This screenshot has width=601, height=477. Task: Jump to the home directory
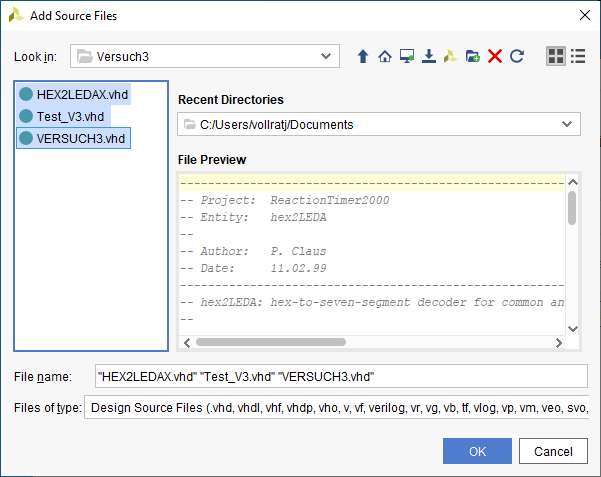point(384,57)
